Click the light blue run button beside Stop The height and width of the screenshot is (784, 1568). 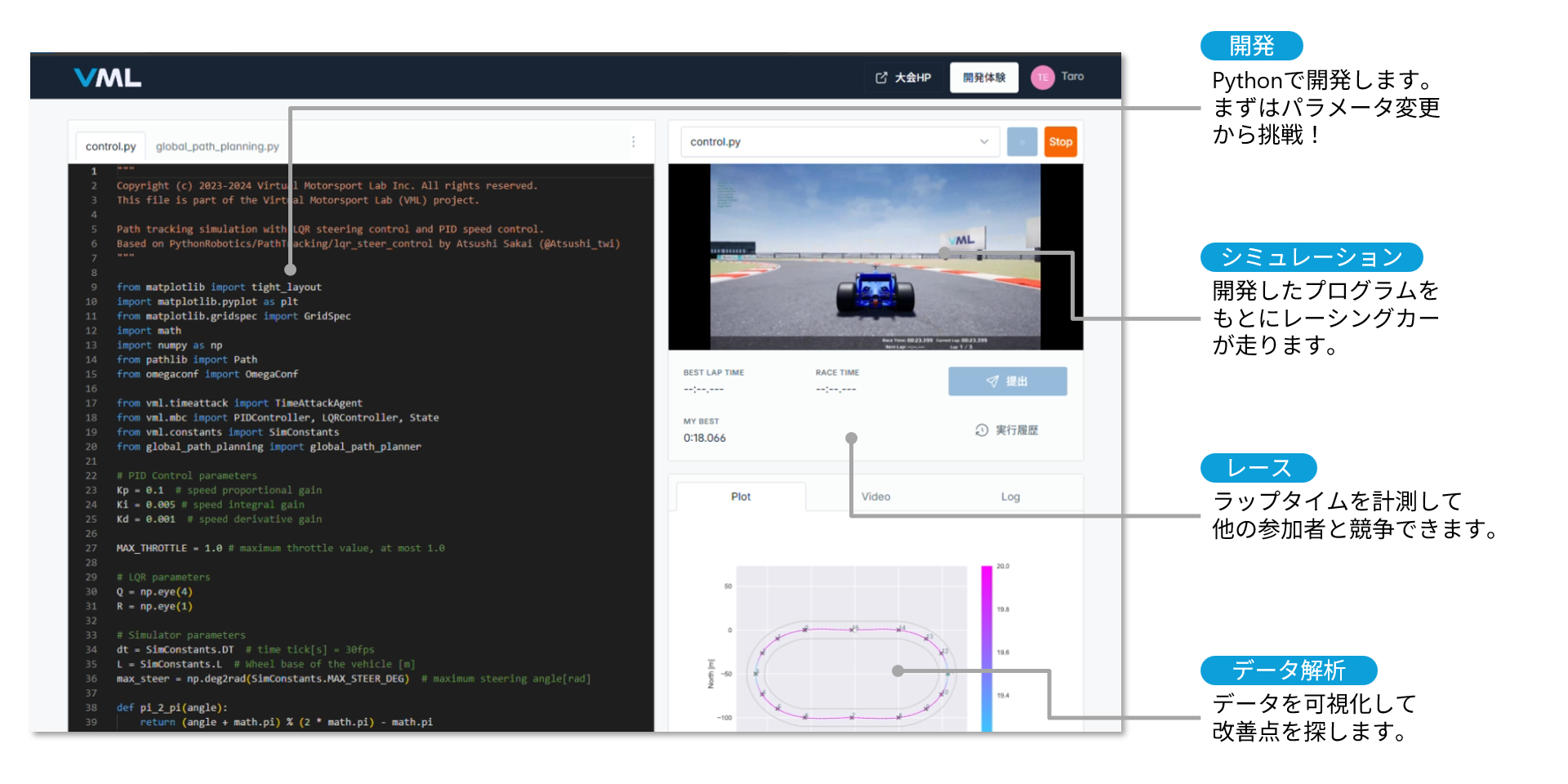coord(1022,142)
